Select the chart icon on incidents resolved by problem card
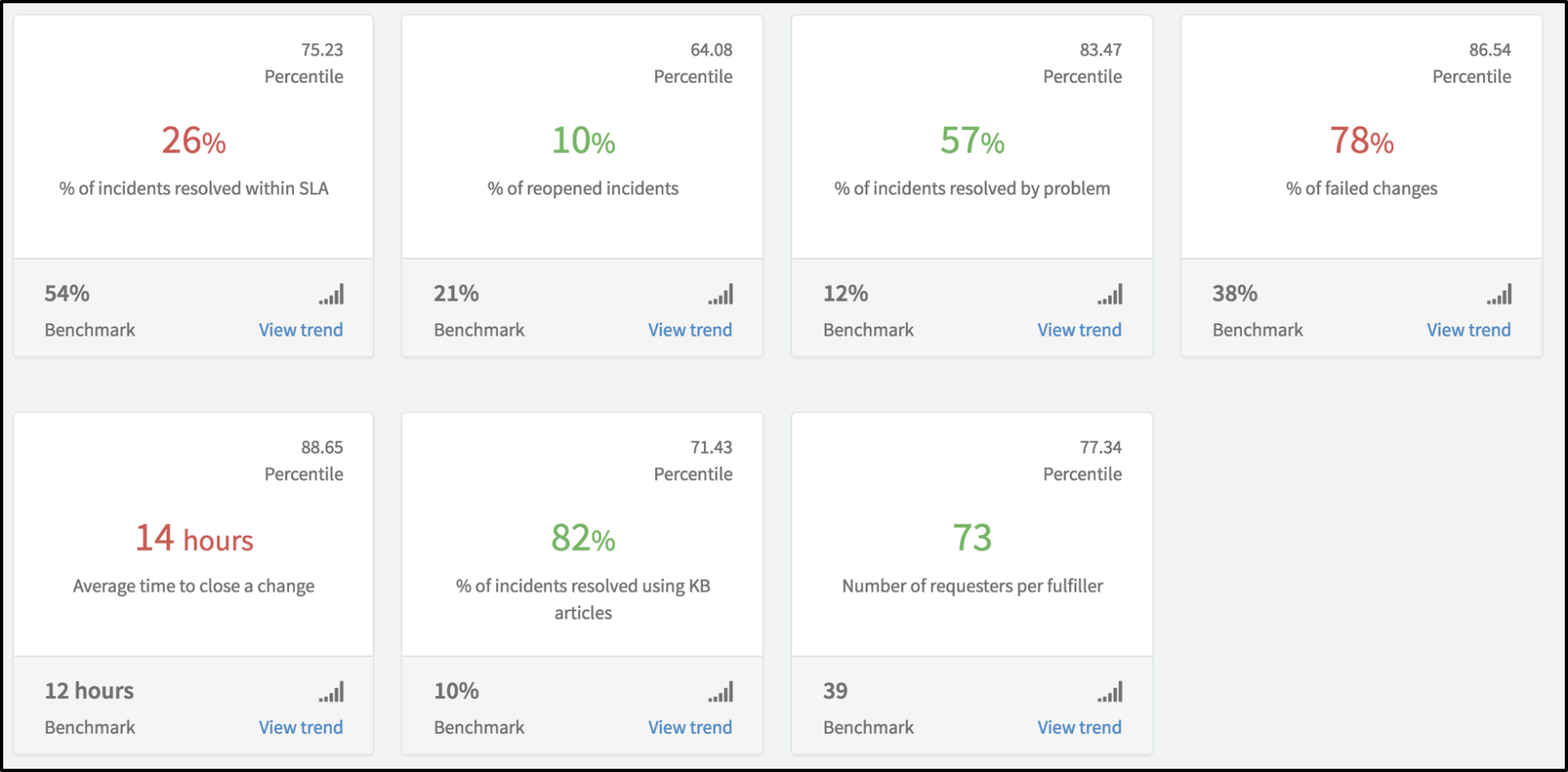 click(1111, 294)
